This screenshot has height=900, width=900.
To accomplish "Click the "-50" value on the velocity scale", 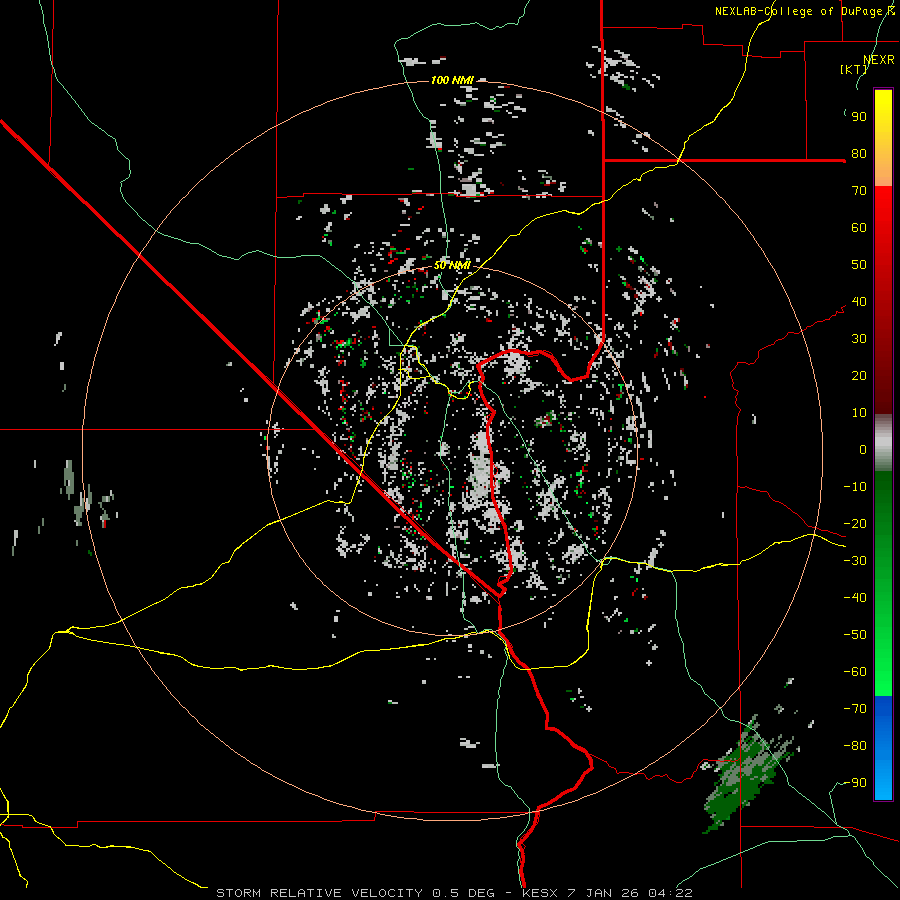I will point(855,634).
